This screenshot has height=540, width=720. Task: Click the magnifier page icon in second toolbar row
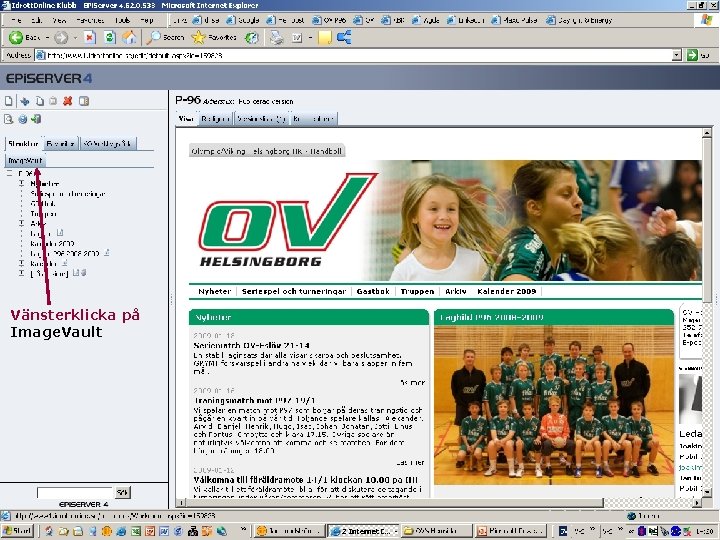click(x=8, y=119)
